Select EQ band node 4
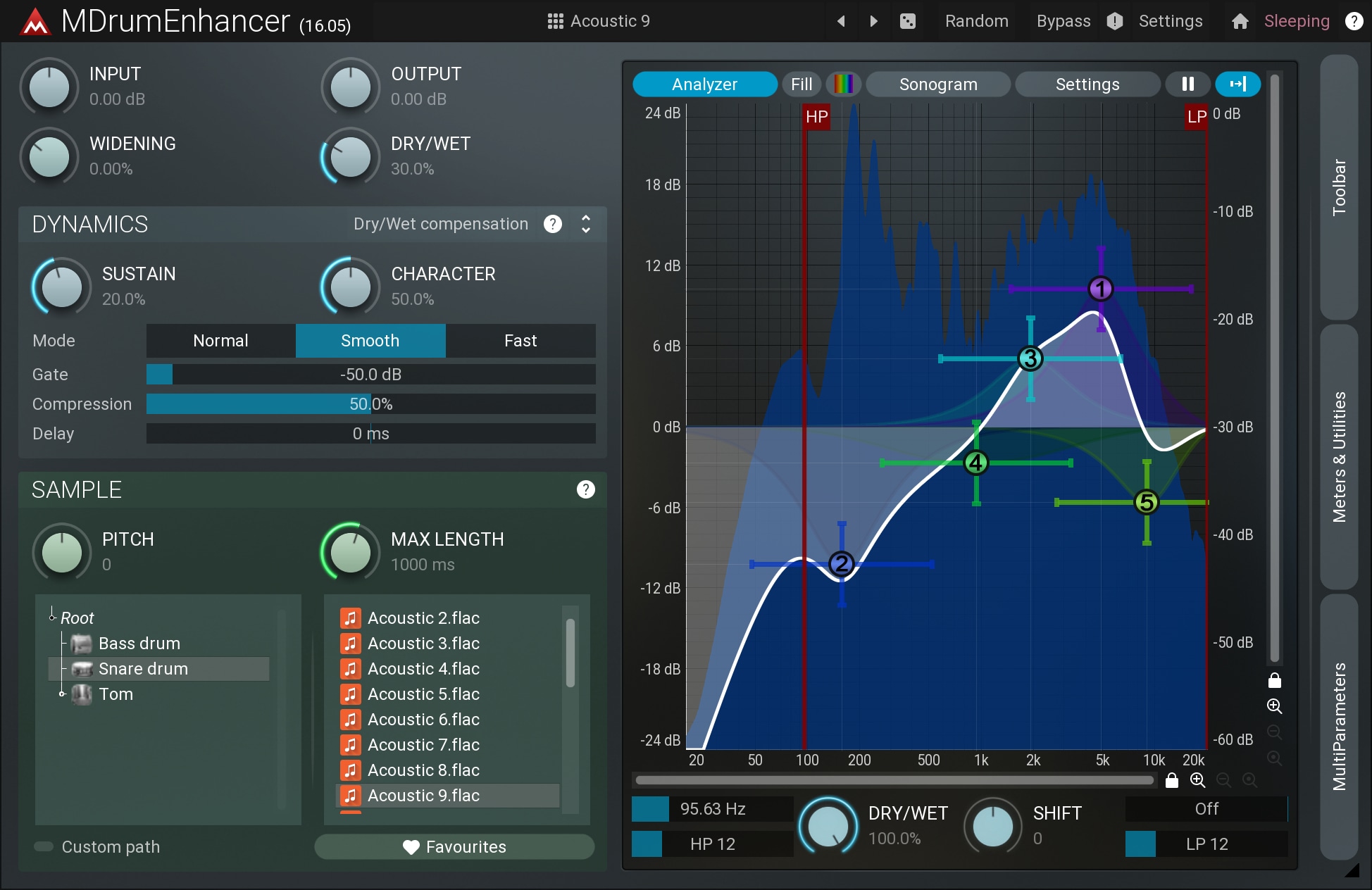The image size is (1372, 890). 976,463
